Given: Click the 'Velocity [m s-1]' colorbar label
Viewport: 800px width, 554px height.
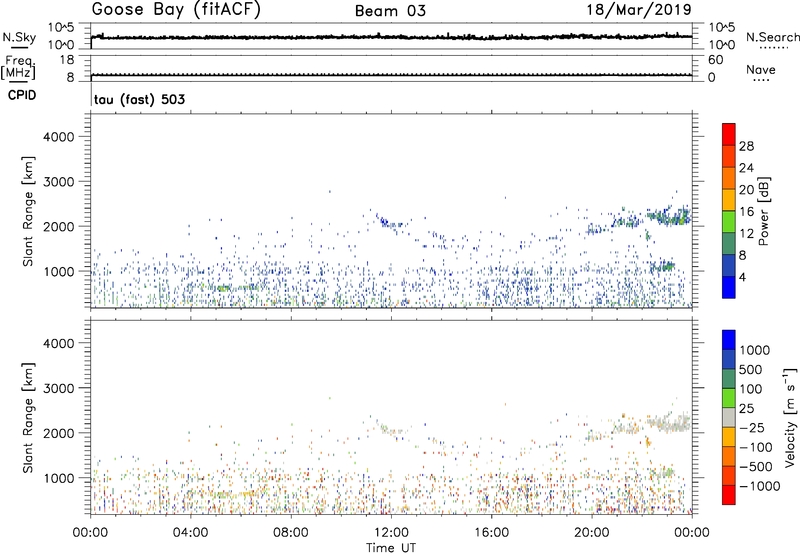Looking at the screenshot, I should point(790,417).
